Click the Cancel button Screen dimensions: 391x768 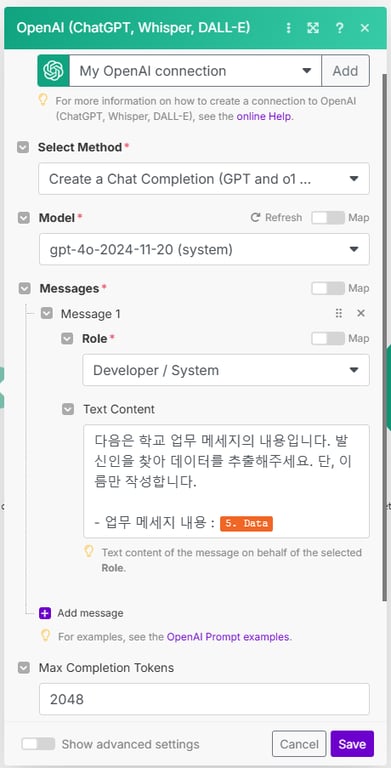coord(299,744)
